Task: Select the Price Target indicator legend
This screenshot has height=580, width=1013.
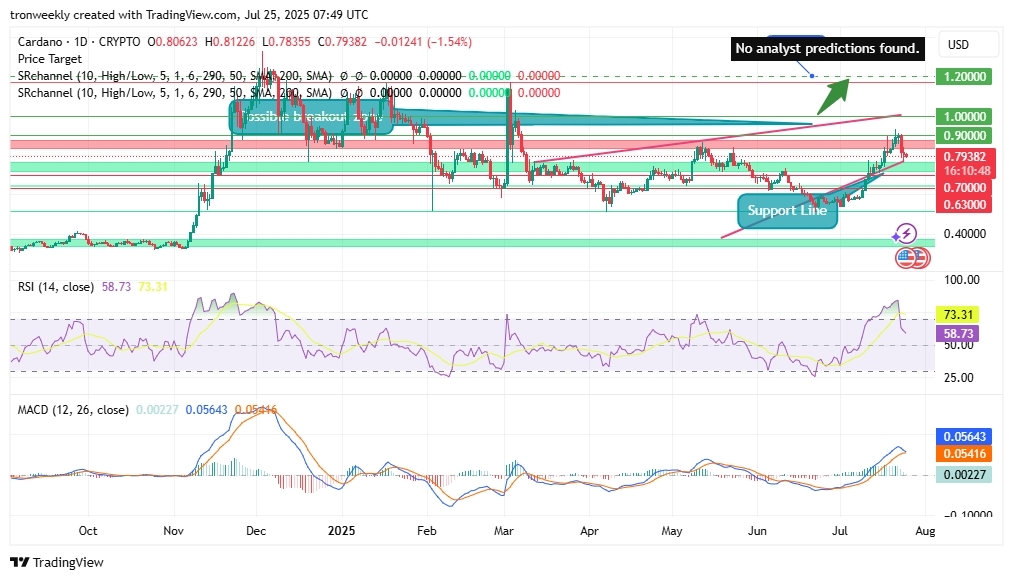Action: click(x=50, y=59)
